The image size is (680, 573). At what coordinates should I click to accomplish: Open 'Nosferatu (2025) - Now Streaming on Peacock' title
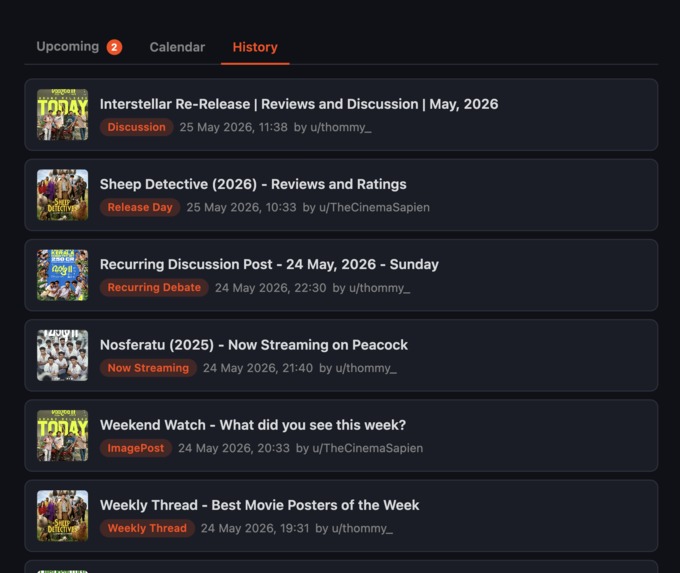(254, 345)
